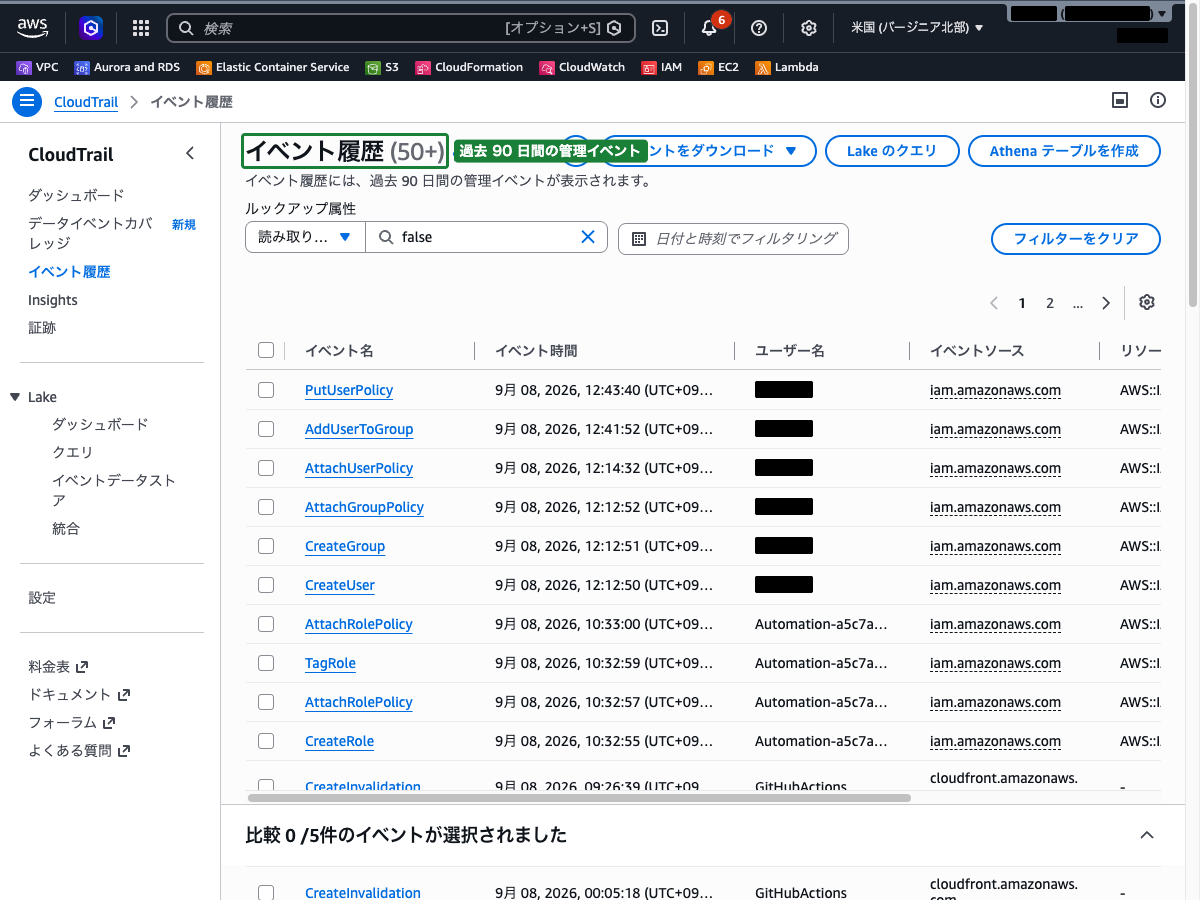Open Event data stores nav item
This screenshot has height=900, width=1200.
click(x=114, y=490)
